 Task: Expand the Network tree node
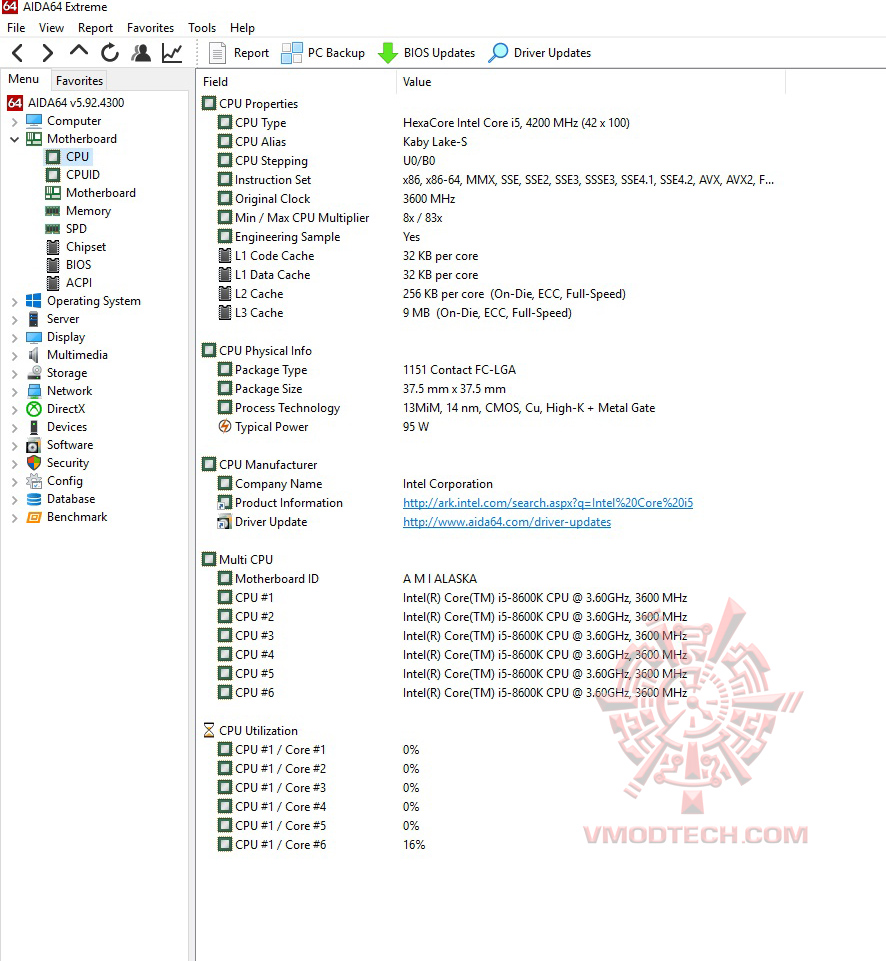pos(15,391)
